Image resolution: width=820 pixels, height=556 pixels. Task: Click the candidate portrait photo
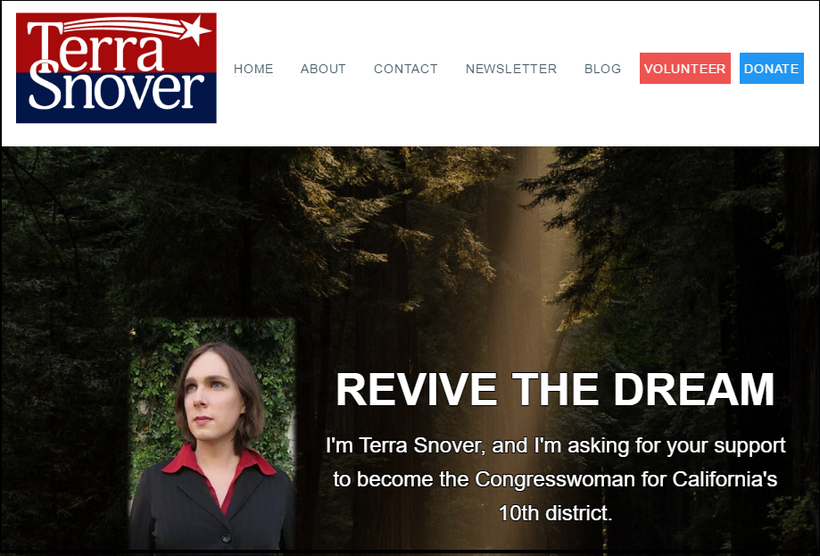213,434
